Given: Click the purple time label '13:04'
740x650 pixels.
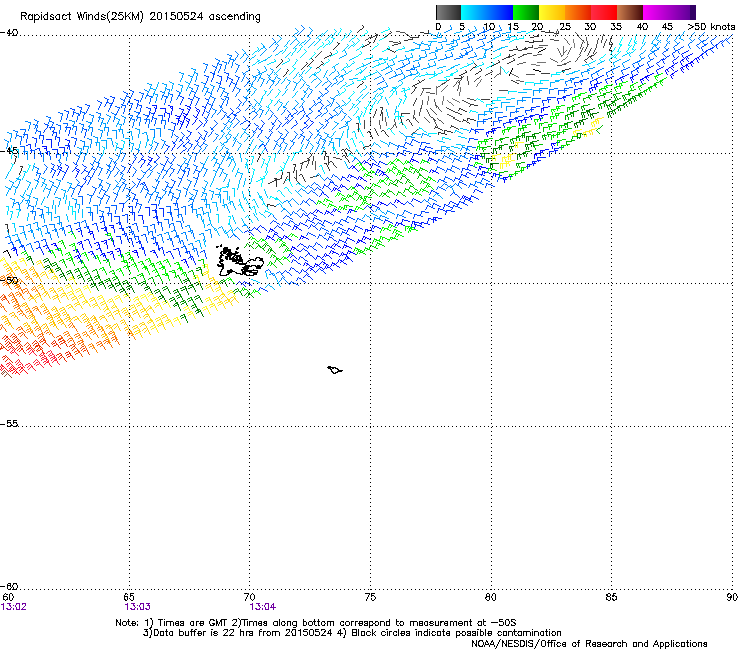Looking at the screenshot, I should pos(263,607).
